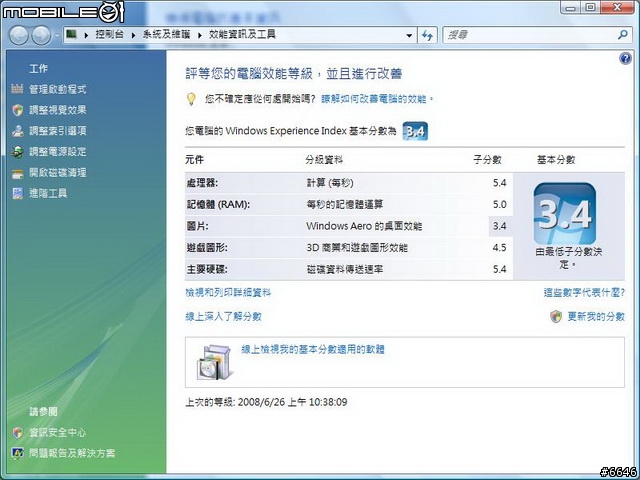The height and width of the screenshot is (480, 640).
Task: Open 管理啟動程式 task link
Action: [x=58, y=89]
